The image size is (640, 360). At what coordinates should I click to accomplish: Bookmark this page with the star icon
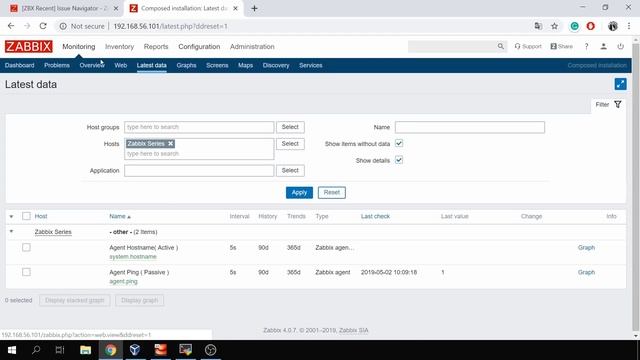(554, 26)
